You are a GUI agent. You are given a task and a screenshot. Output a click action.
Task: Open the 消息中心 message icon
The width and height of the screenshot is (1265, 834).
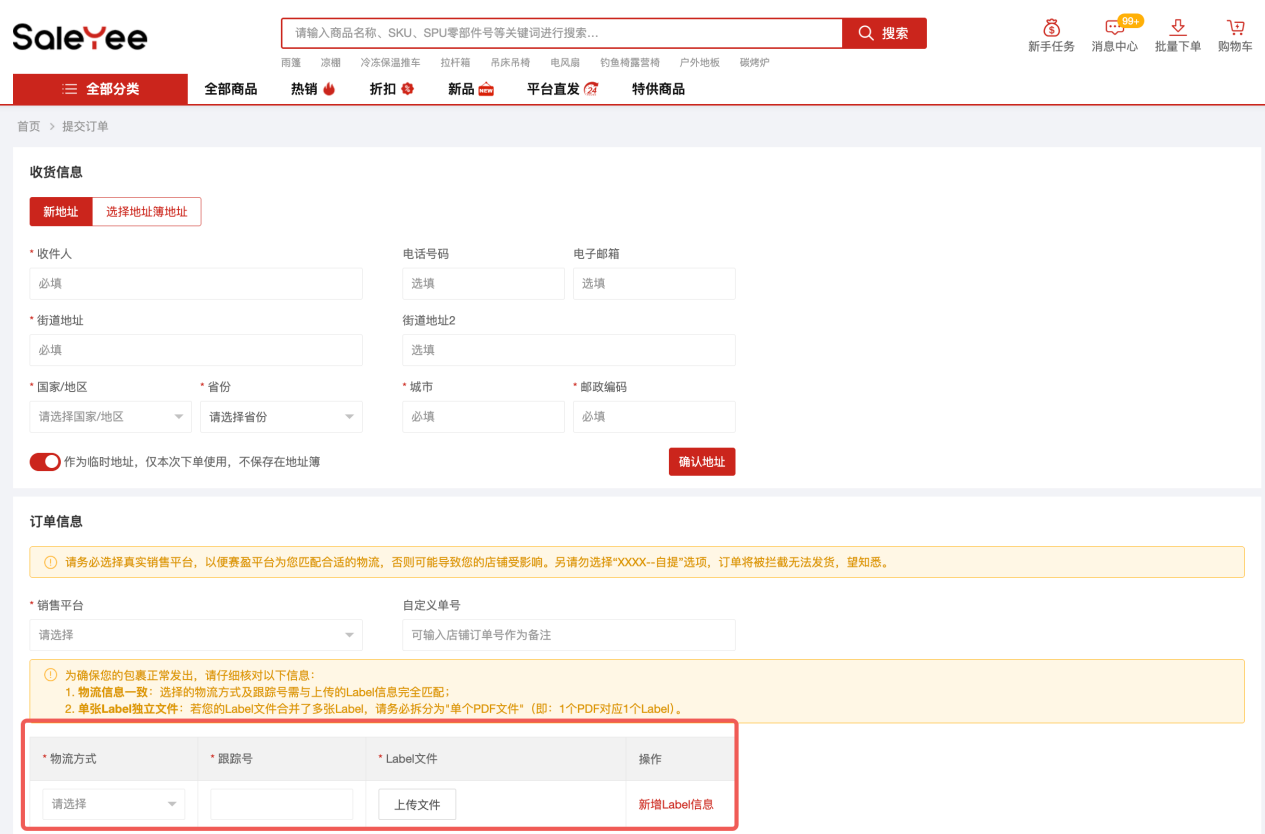(x=1114, y=28)
